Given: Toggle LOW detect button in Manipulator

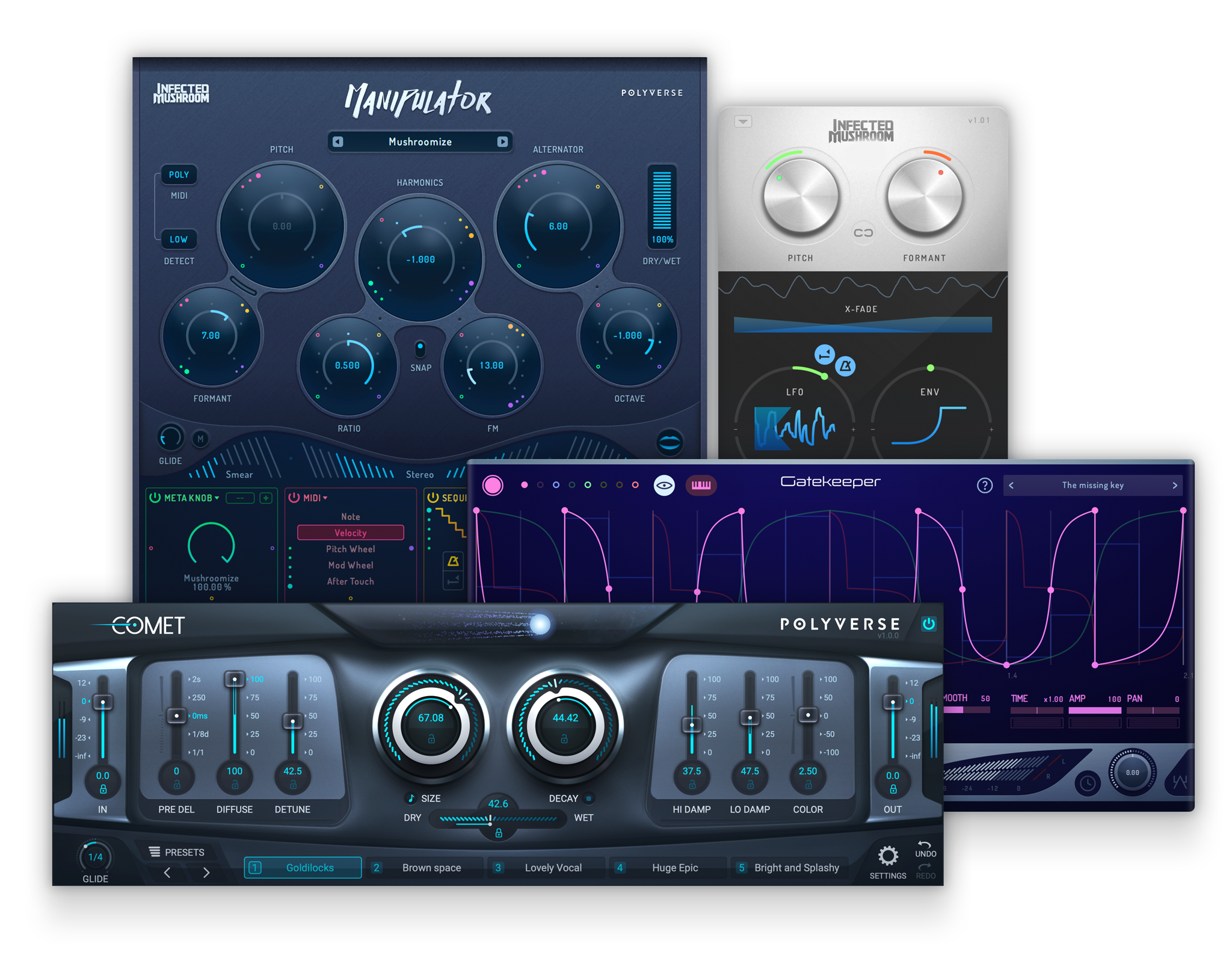Looking at the screenshot, I should coord(179,239).
